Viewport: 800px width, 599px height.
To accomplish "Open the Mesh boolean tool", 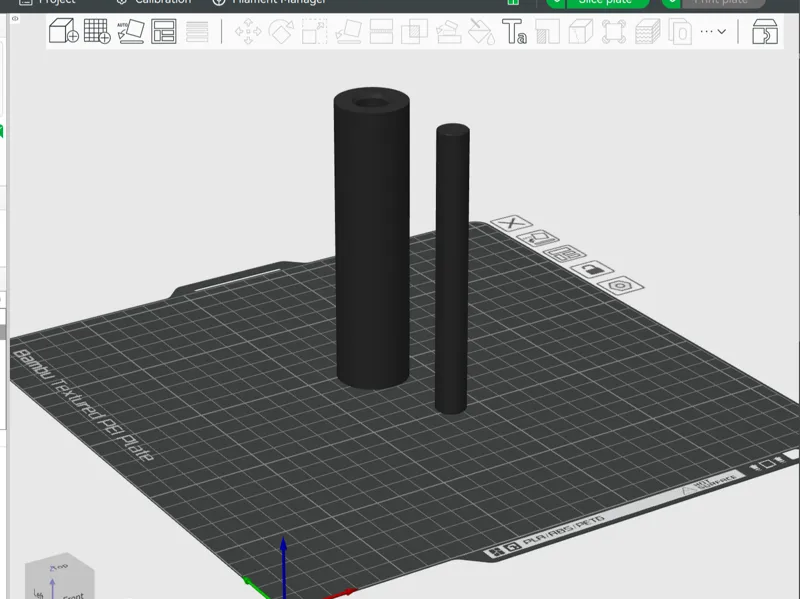I will coord(414,32).
